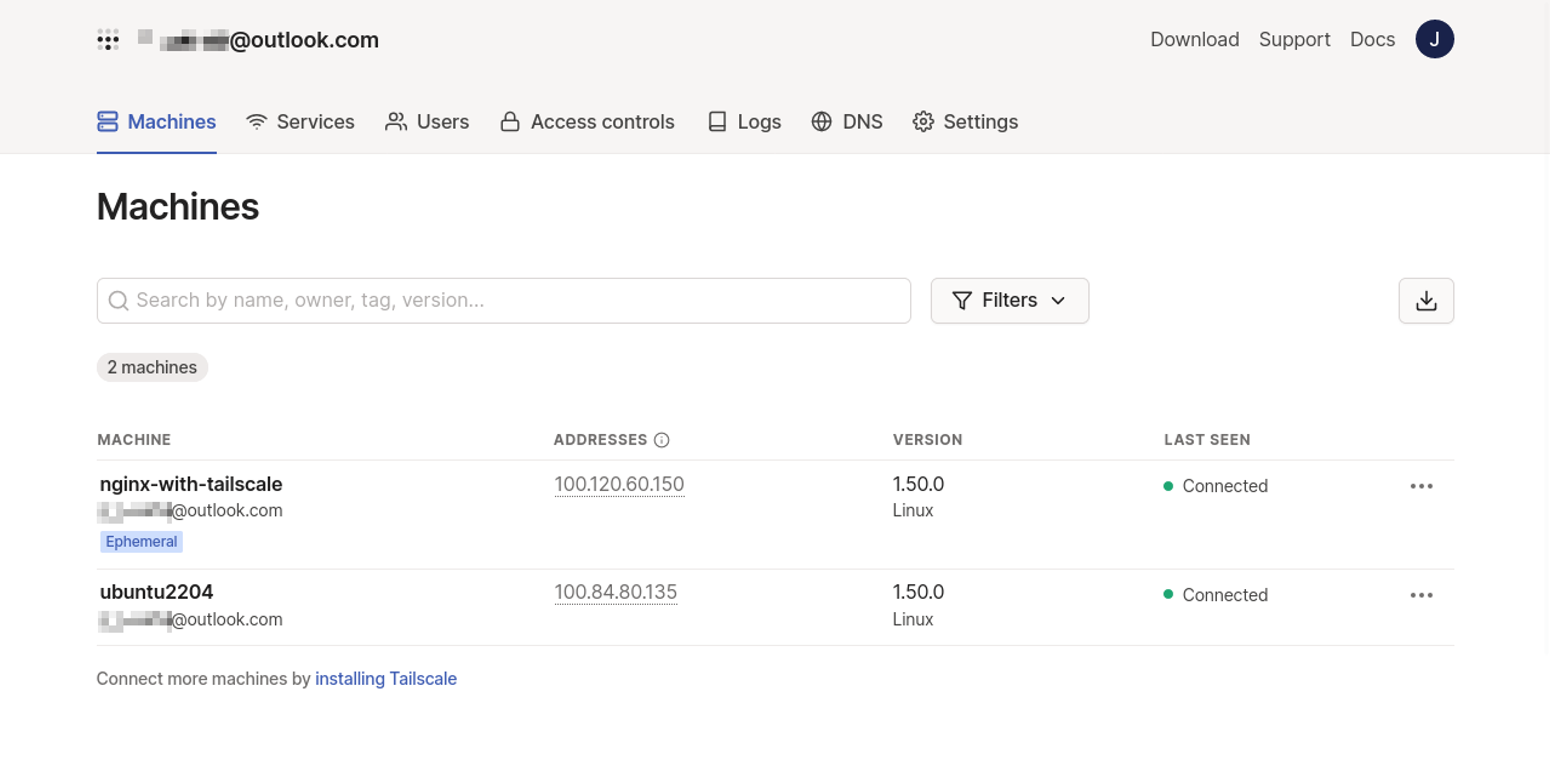Click the Logs document icon
The height and width of the screenshot is (784, 1550).
click(718, 121)
